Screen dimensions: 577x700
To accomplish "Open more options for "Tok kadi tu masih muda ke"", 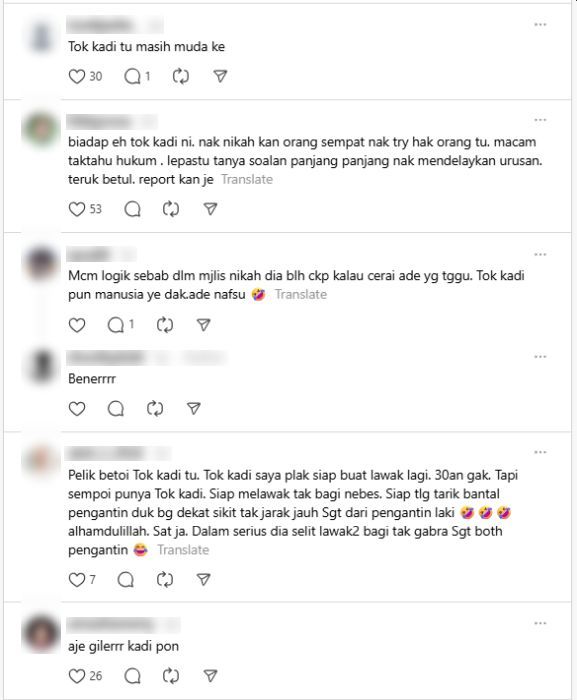I will (x=540, y=25).
